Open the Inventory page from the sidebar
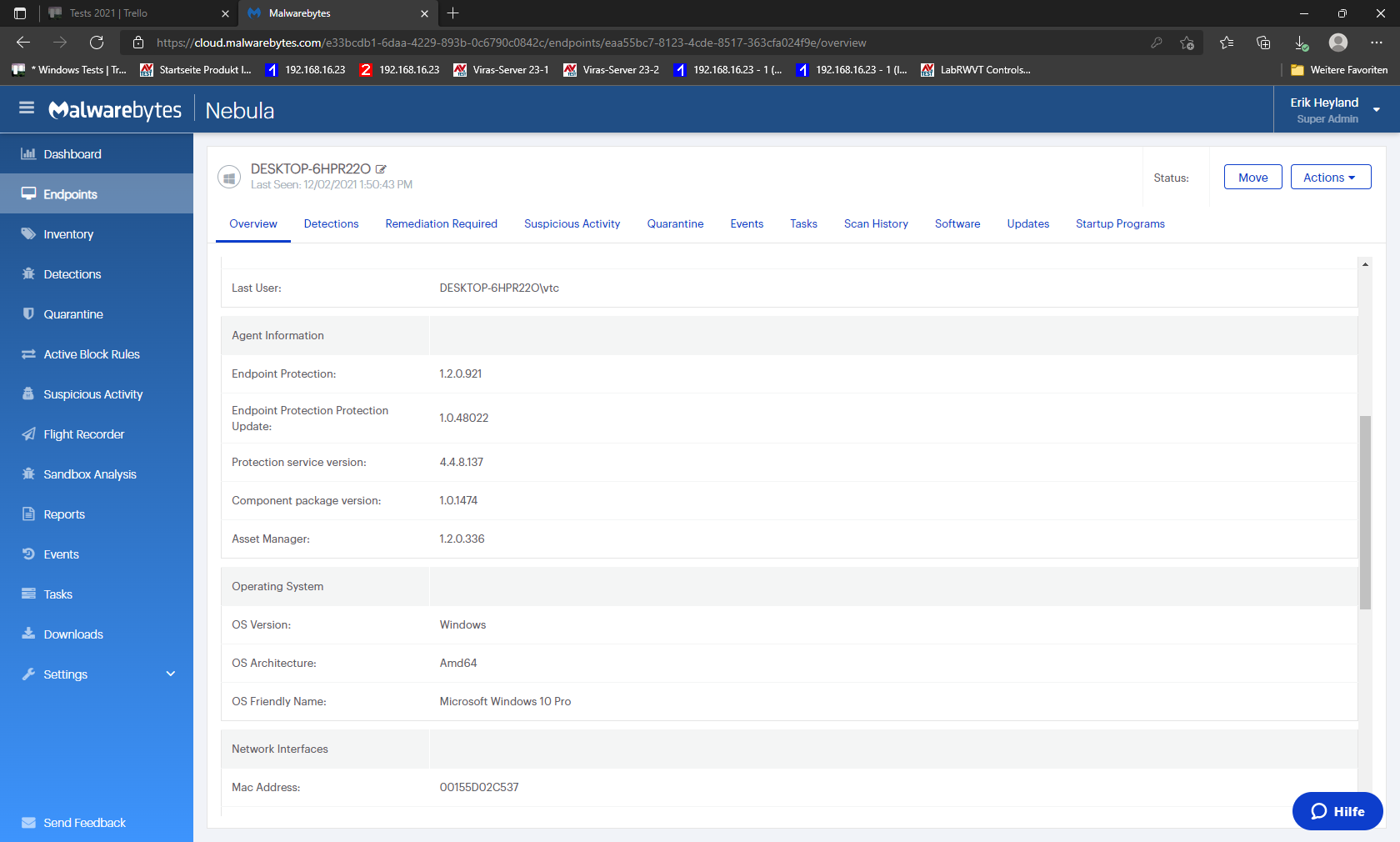Image resolution: width=1400 pixels, height=842 pixels. (68, 234)
